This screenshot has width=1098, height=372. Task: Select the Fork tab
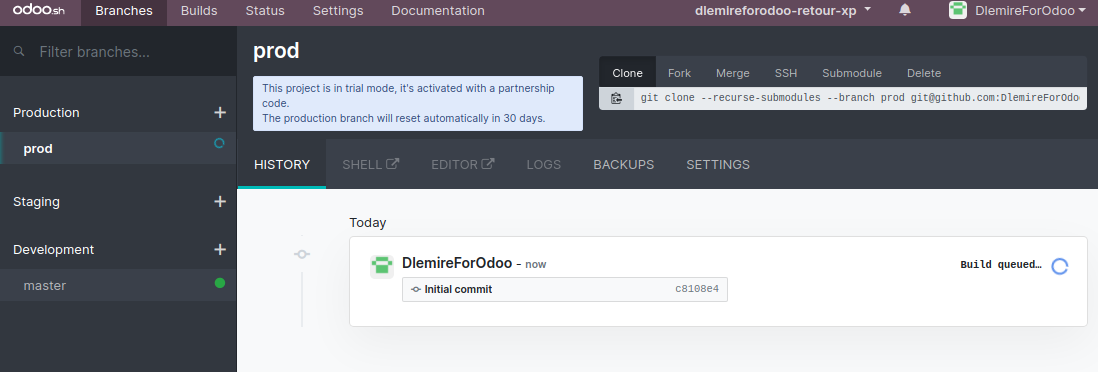click(x=679, y=73)
